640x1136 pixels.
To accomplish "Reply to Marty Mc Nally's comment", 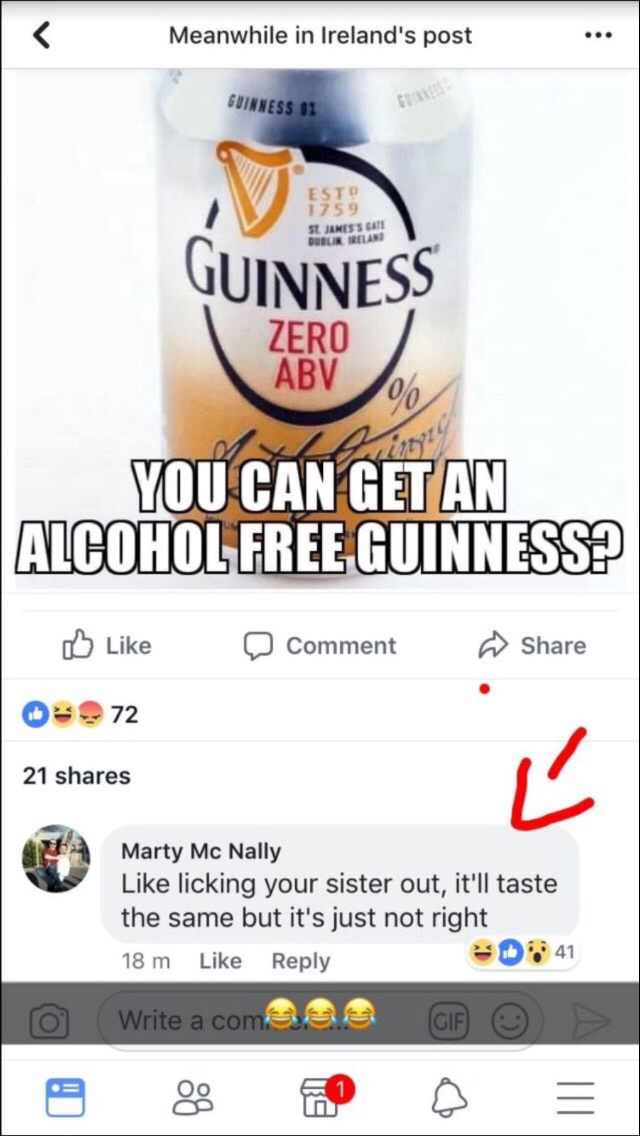I will point(301,961).
